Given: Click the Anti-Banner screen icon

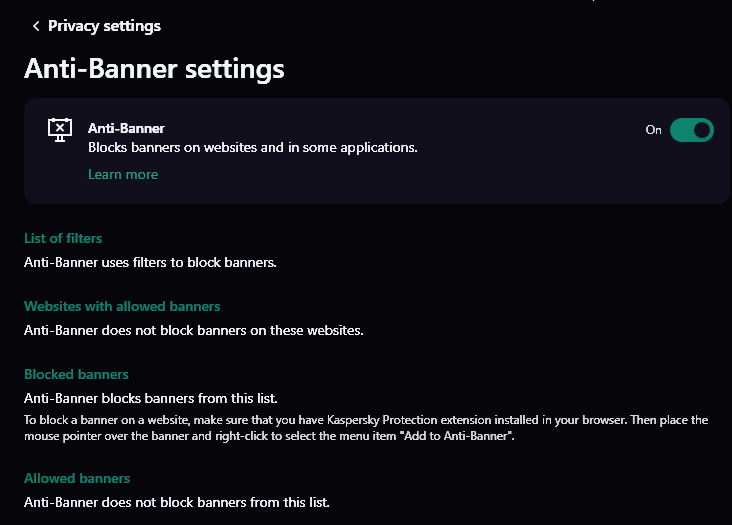Looking at the screenshot, I should click(x=60, y=130).
